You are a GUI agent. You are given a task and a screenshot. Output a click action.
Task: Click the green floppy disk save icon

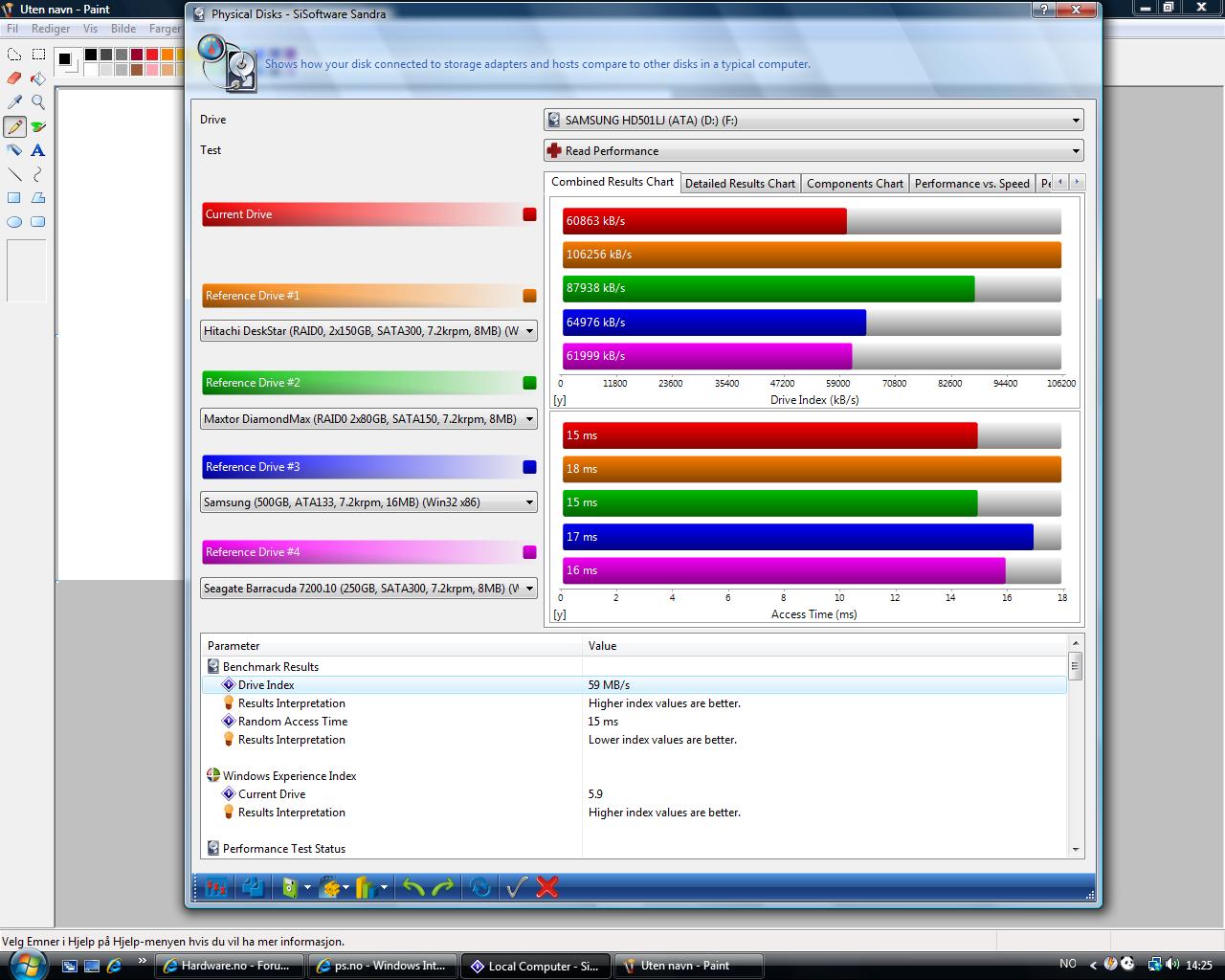click(x=290, y=887)
